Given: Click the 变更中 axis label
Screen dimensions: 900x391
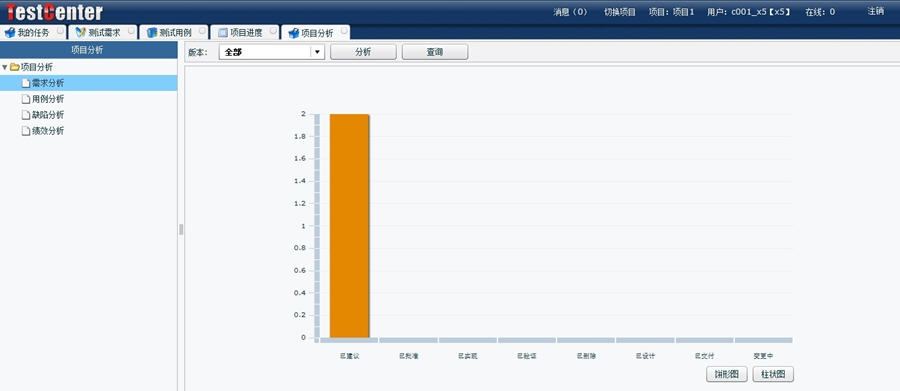Looking at the screenshot, I should tap(763, 357).
